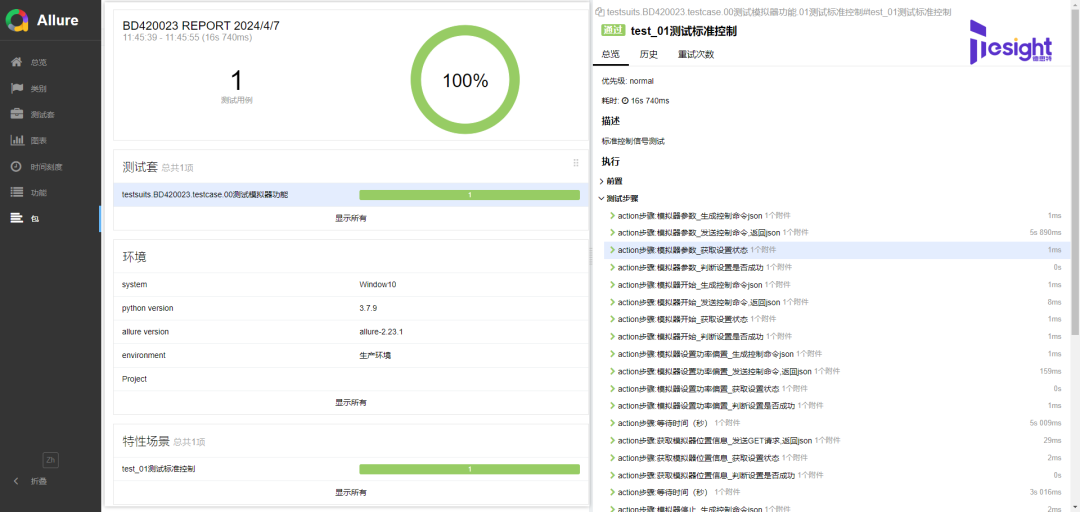This screenshot has width=1080, height=512.
Task: Click the Allure logo in the sidebar header
Action: (42, 20)
